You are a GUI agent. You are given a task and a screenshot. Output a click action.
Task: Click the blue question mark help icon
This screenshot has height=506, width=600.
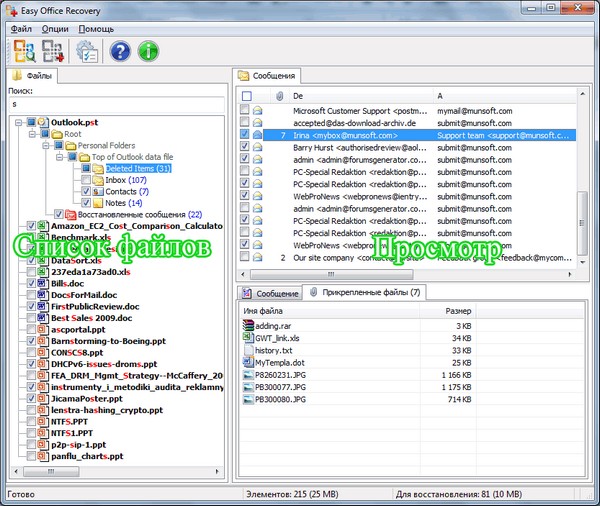point(120,52)
